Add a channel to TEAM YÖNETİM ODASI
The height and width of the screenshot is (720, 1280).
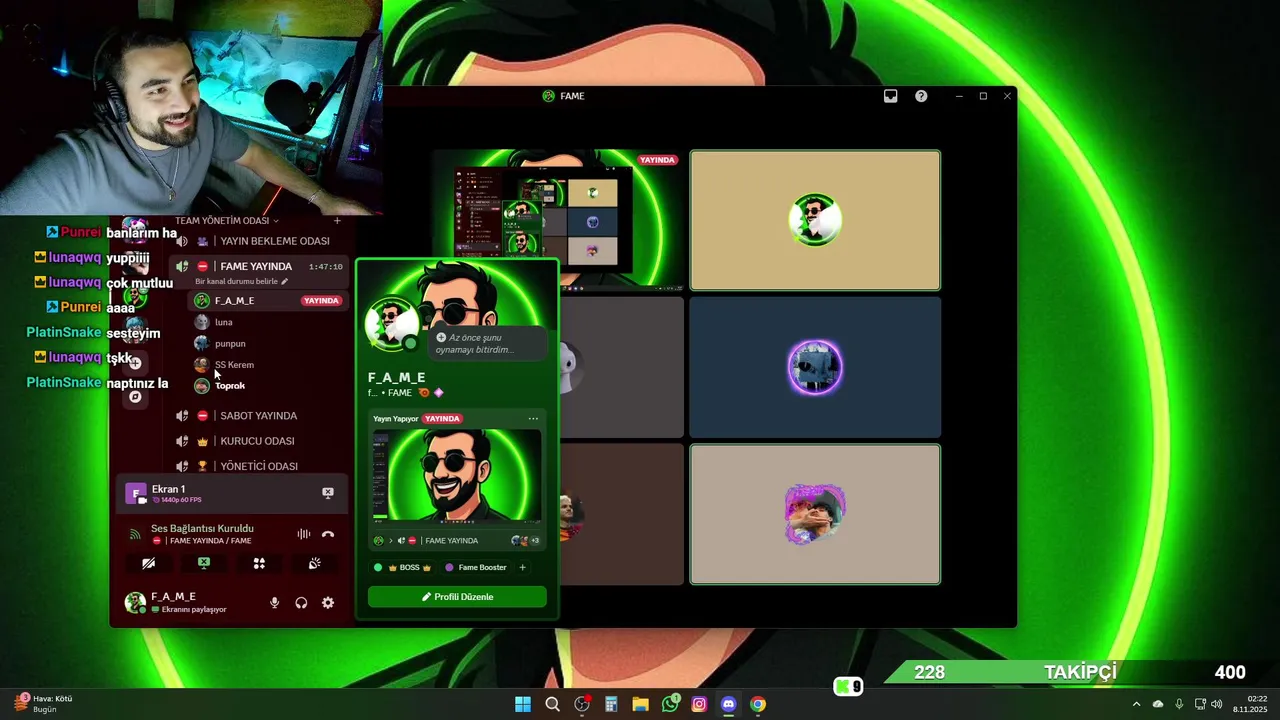click(337, 220)
